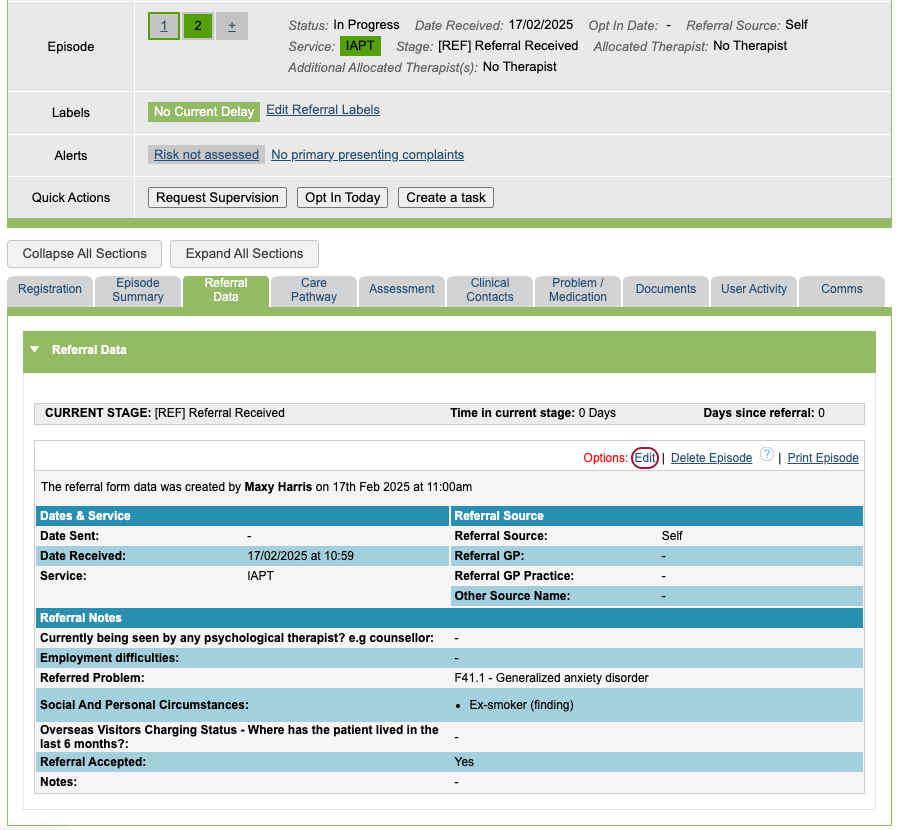Screen dimensions: 898x830
Task: Collapse the Referral Data section triangle
Action: 35,350
